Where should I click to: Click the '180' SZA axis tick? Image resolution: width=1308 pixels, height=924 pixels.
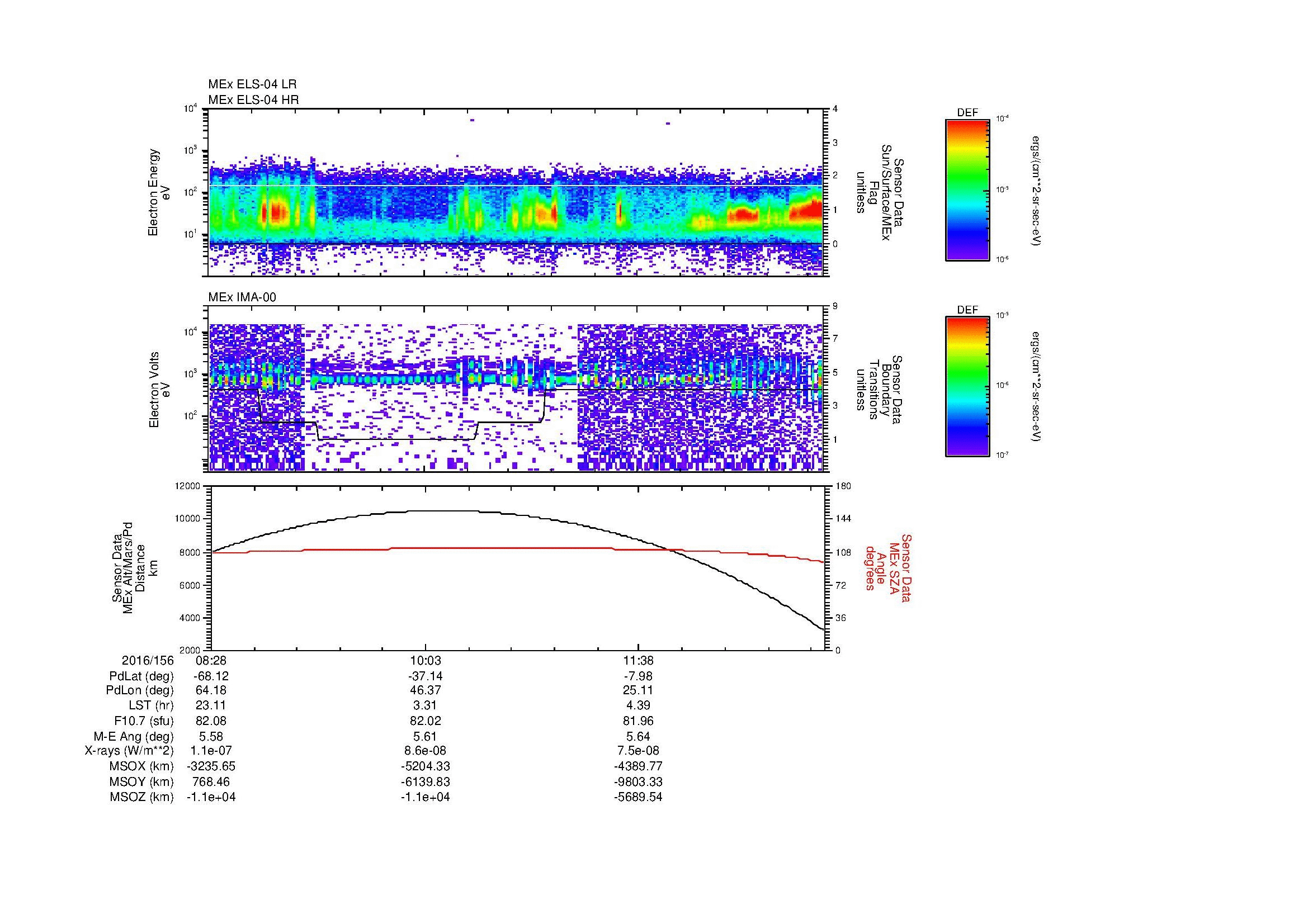tap(843, 486)
